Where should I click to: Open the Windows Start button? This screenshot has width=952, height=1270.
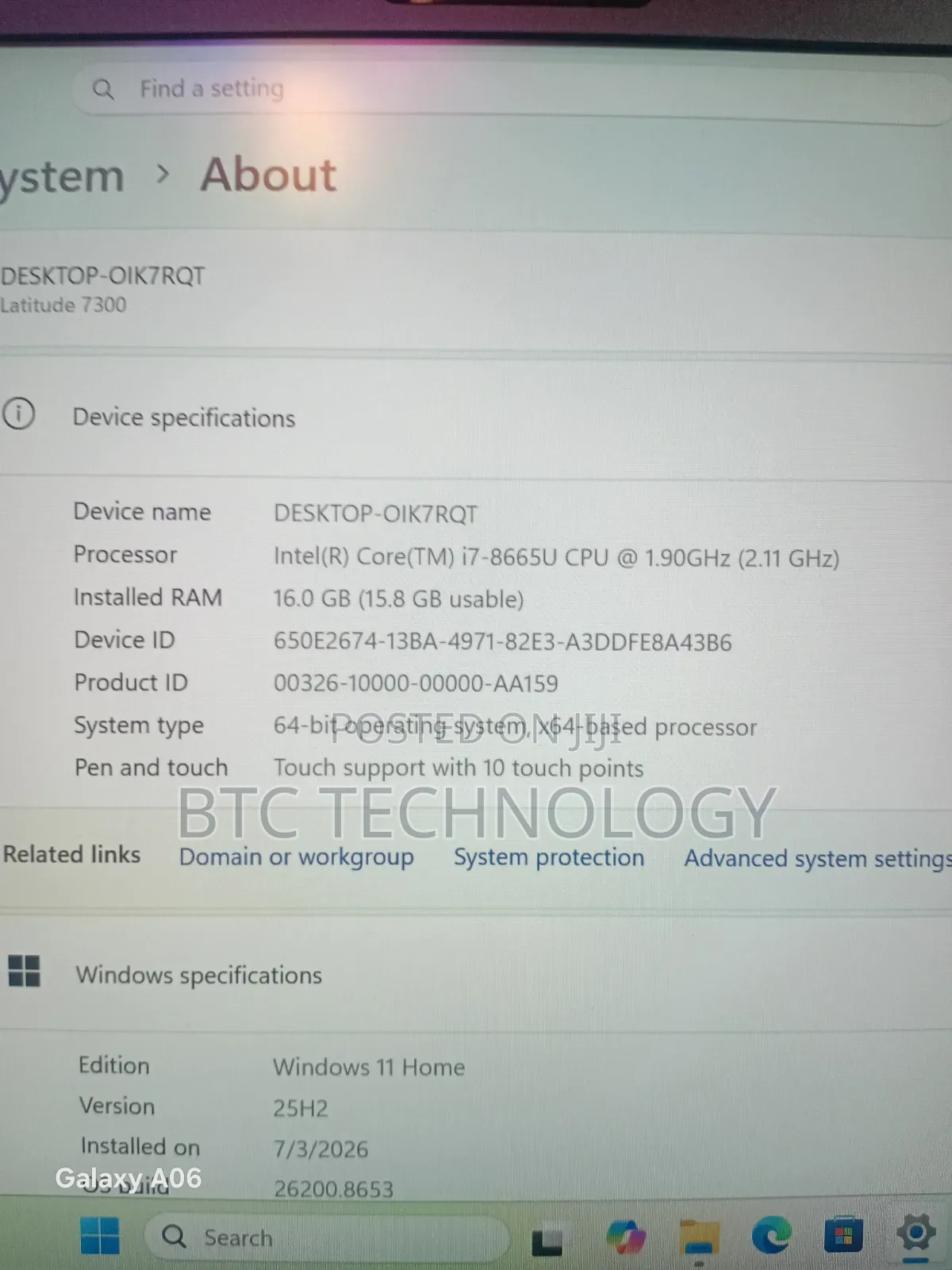[x=100, y=1236]
